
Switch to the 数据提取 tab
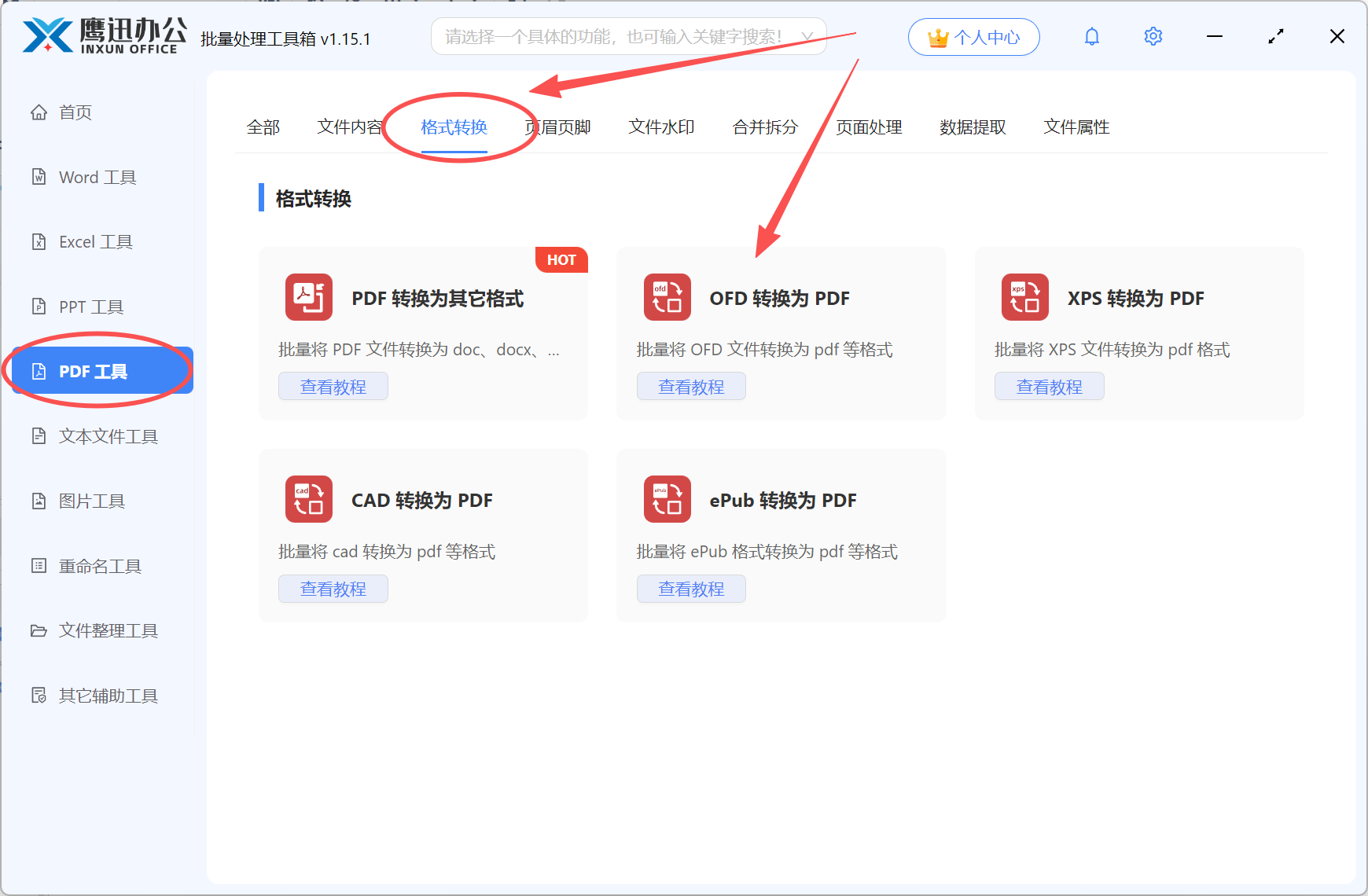tap(973, 127)
